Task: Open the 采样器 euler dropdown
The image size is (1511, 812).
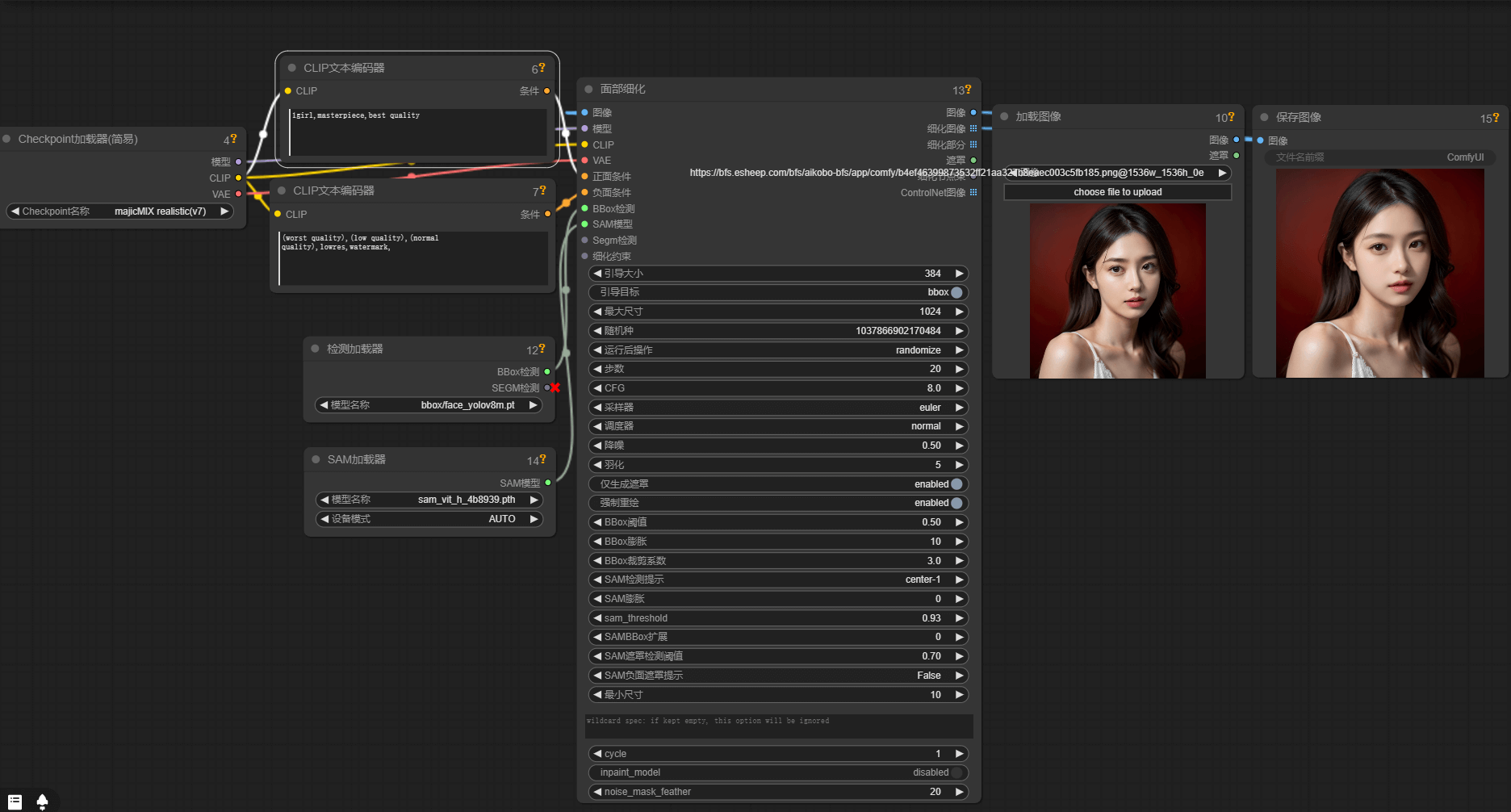Action: (x=778, y=408)
